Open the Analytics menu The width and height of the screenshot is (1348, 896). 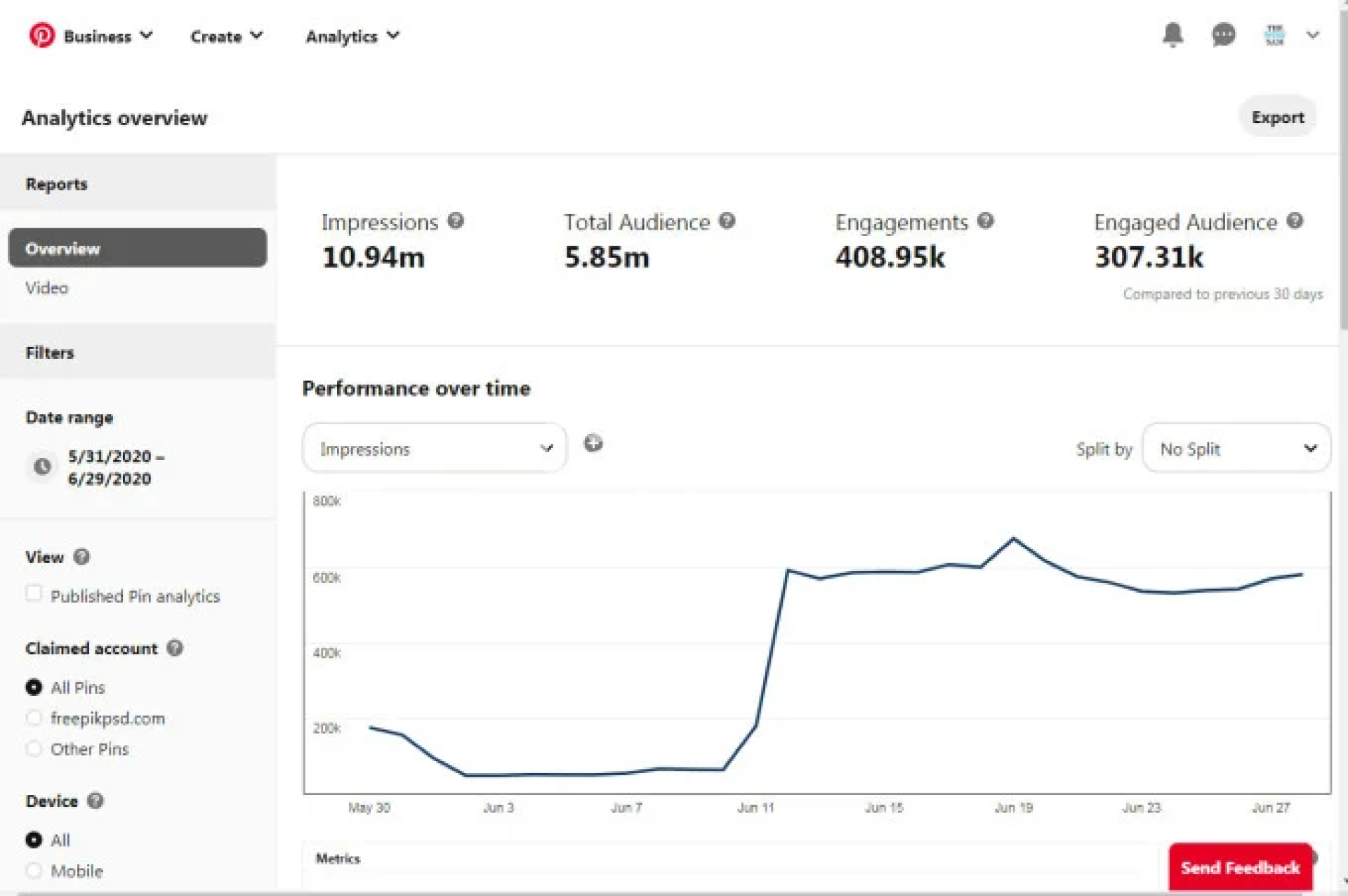tap(352, 36)
